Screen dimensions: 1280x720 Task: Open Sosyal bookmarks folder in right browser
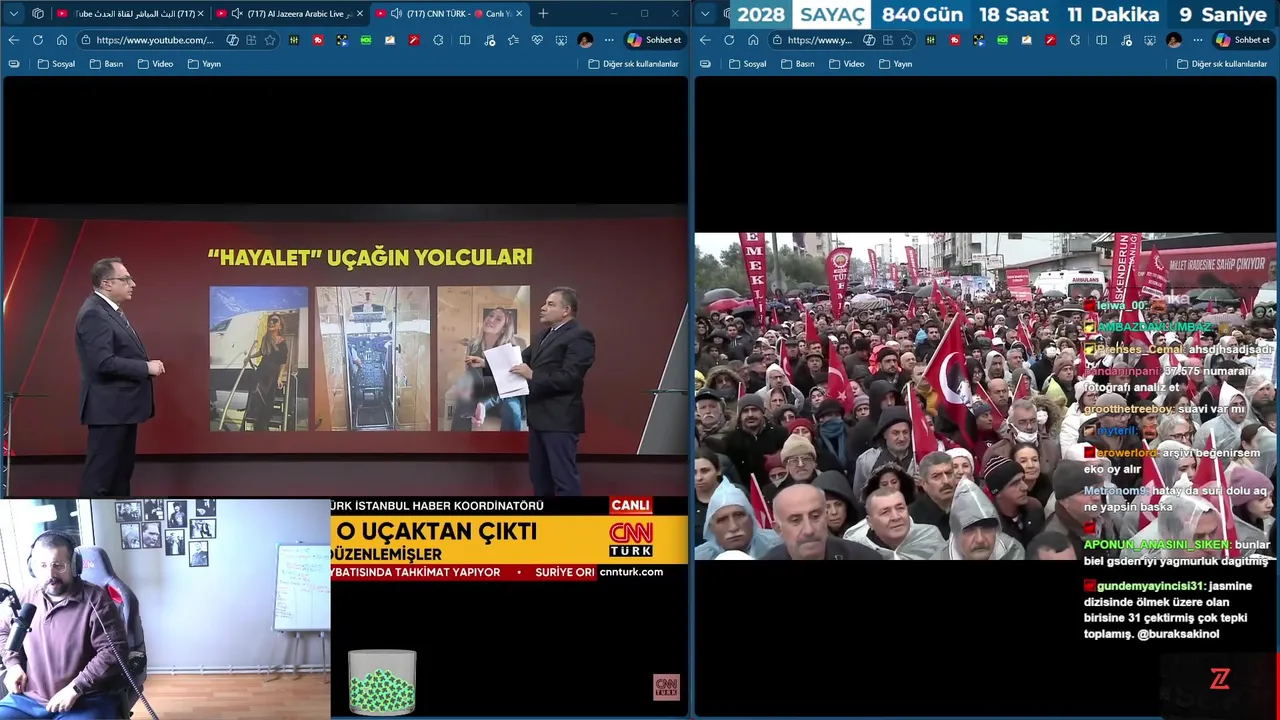[x=748, y=64]
